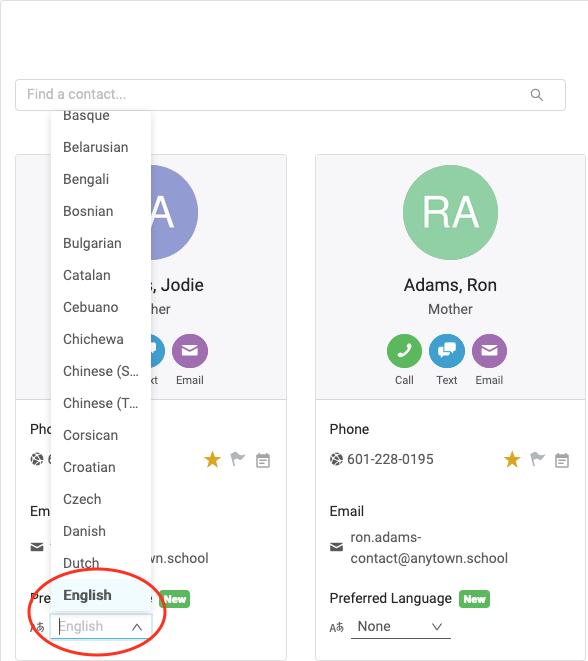
Task: Toggle star favorite on Jodie's phone row
Action: tap(212, 459)
